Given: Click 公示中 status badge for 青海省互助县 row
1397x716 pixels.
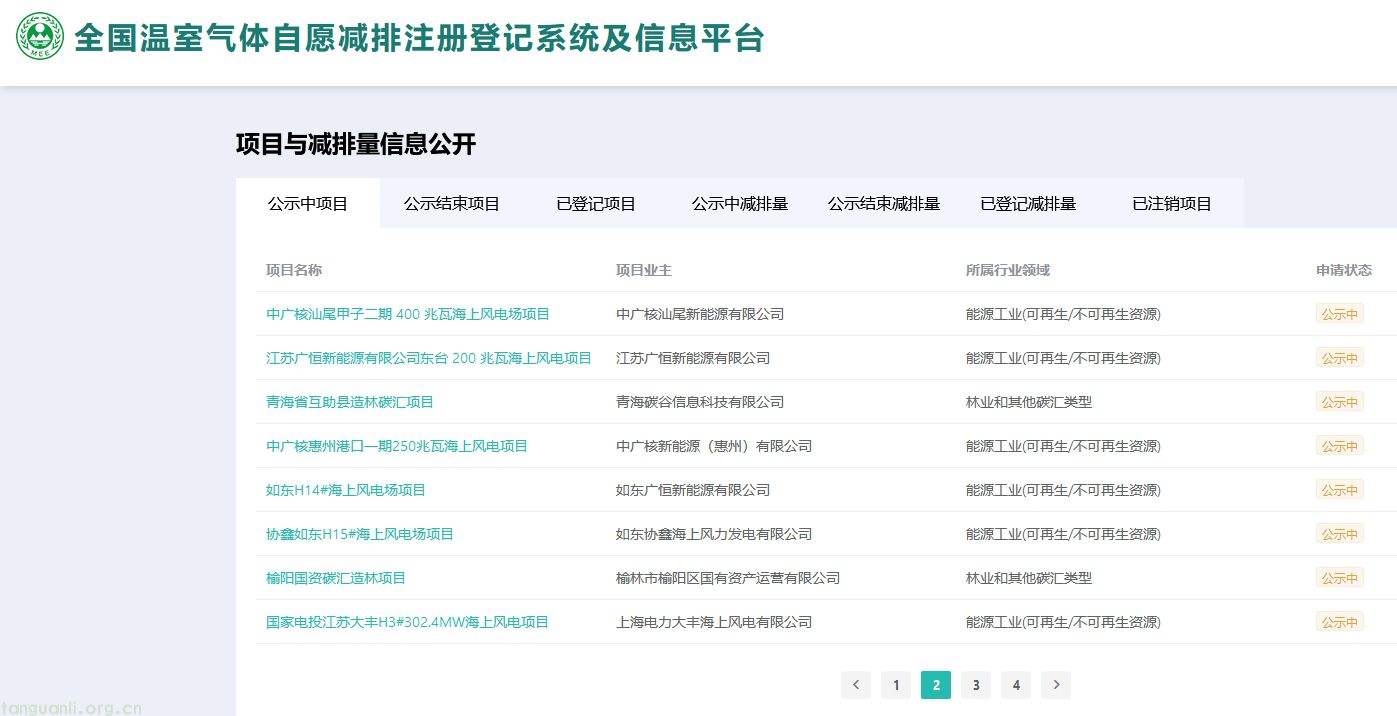Looking at the screenshot, I should (1340, 402).
